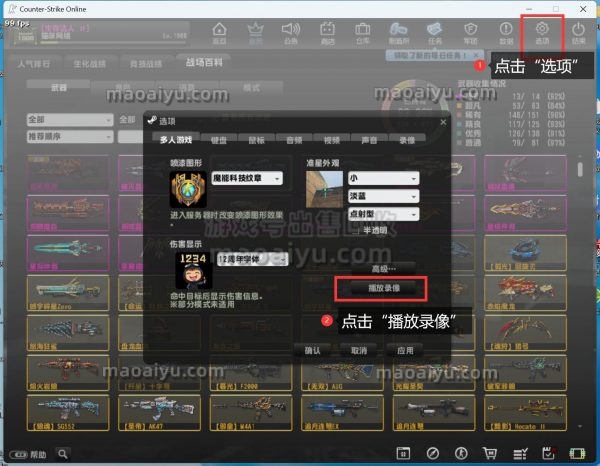Click the film strip icon at bottom right

click(577, 453)
